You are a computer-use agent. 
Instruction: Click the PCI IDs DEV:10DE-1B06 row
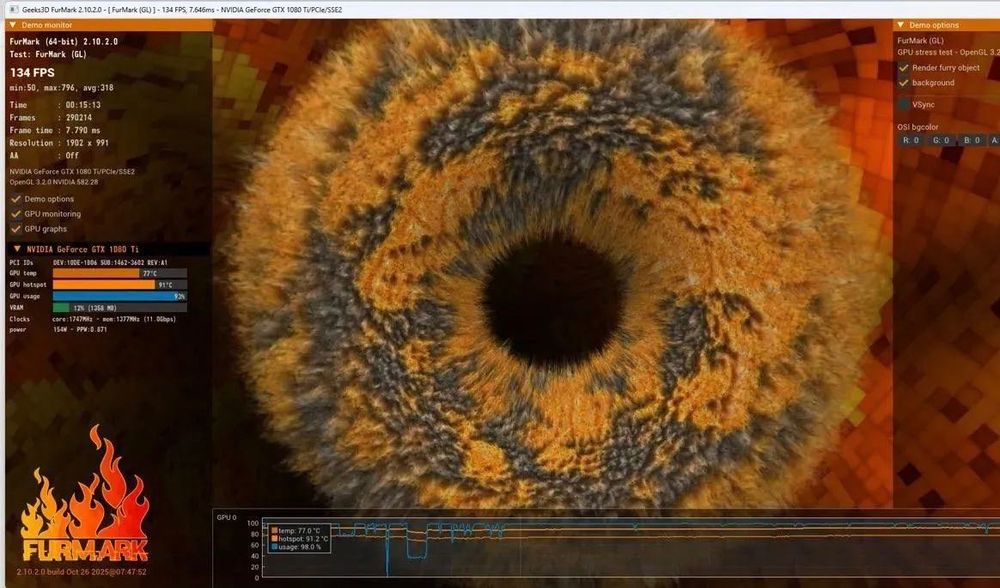pos(88,263)
